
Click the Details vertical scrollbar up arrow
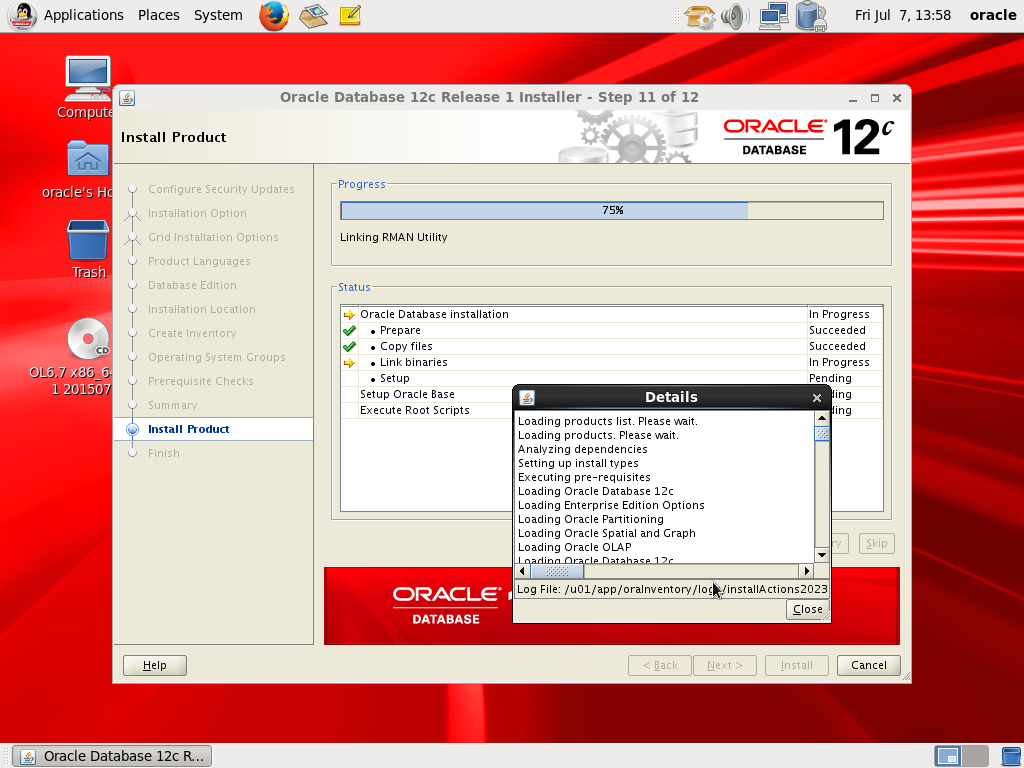tap(822, 418)
